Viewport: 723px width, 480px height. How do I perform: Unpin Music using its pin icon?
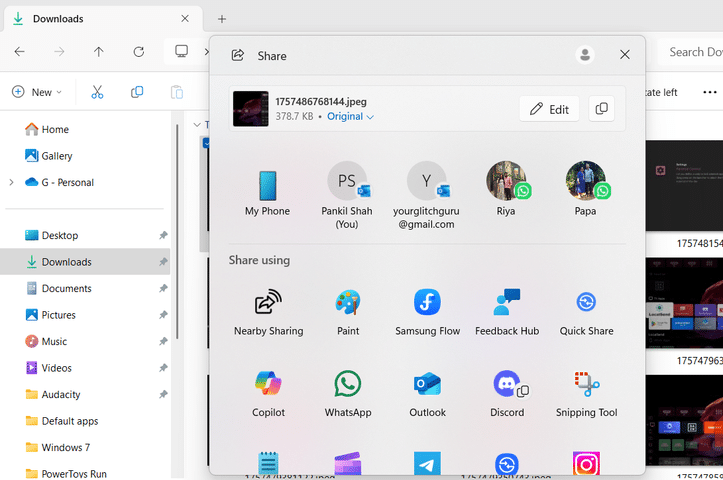click(x=163, y=342)
